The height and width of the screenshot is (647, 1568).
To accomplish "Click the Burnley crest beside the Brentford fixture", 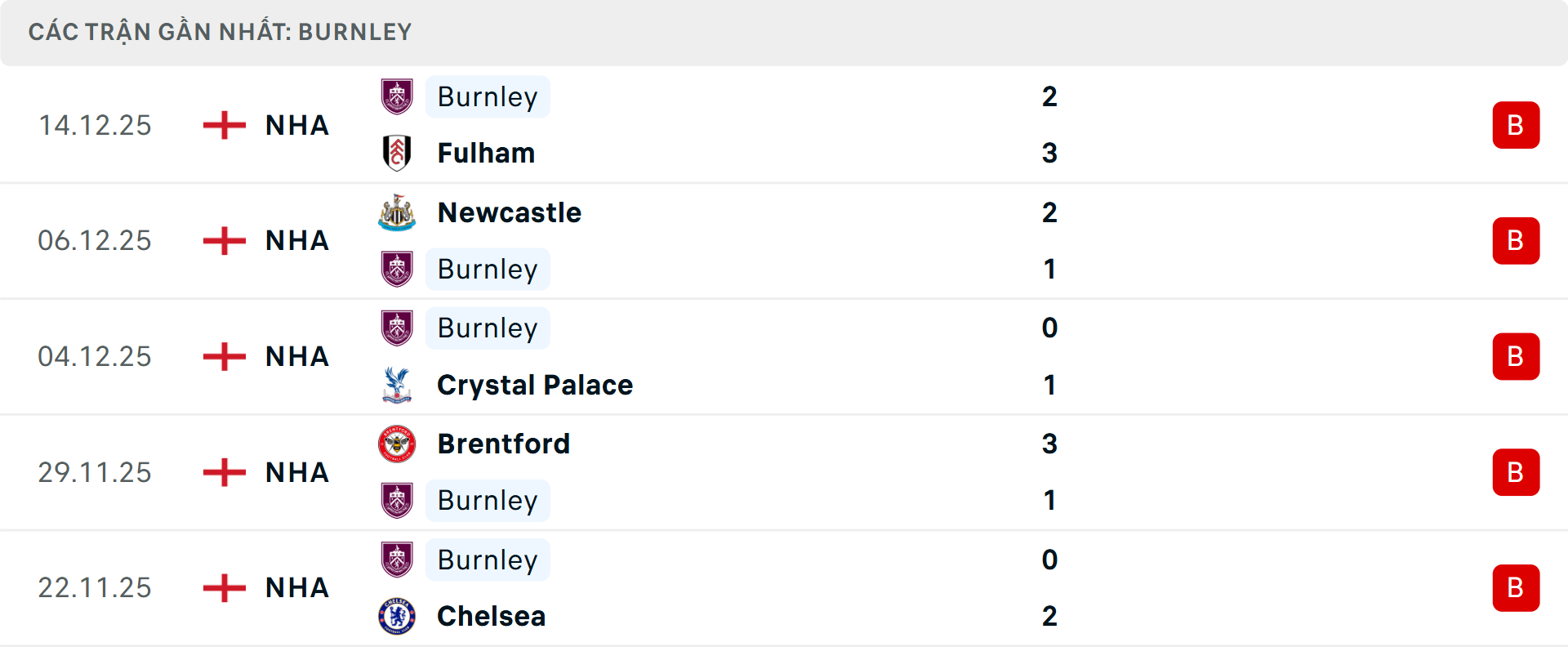I will (x=398, y=500).
